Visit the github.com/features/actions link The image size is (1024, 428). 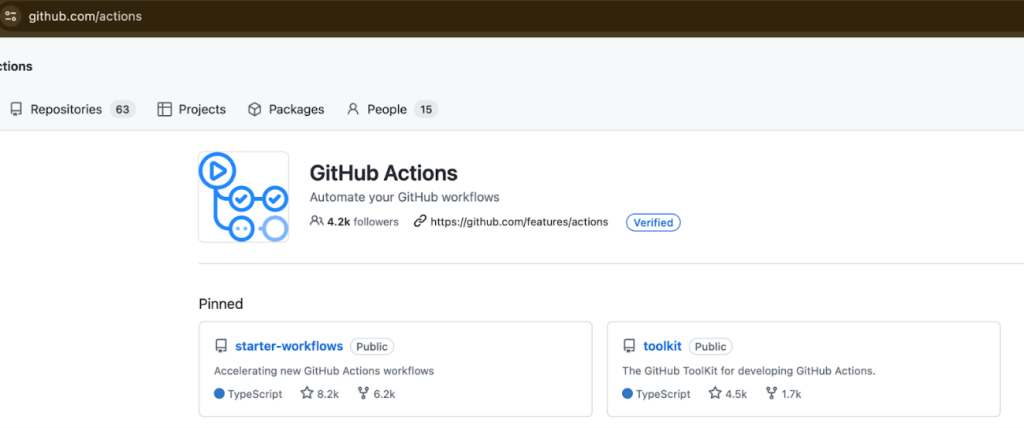[518, 222]
